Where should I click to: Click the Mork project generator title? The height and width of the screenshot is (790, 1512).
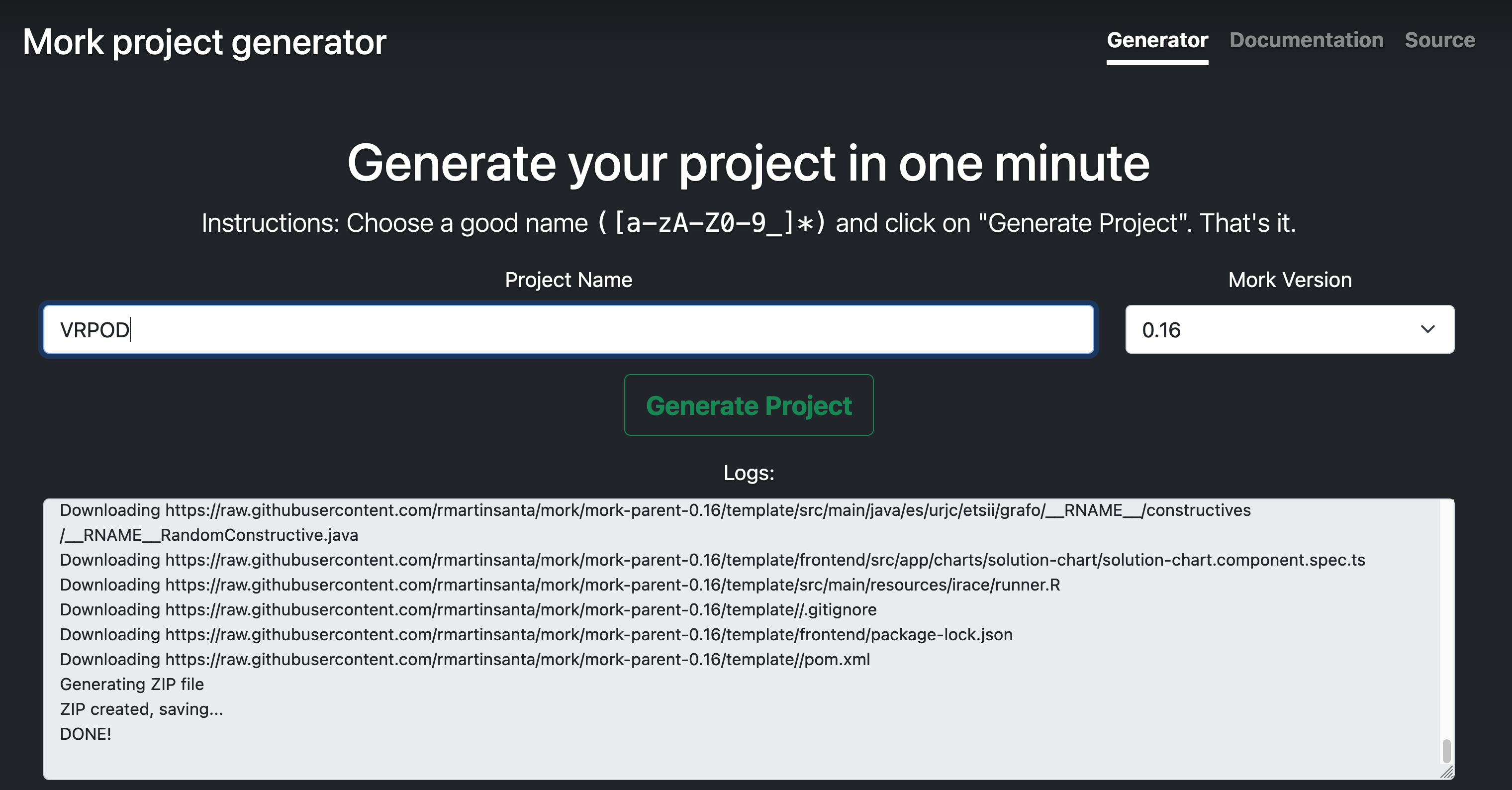coord(204,42)
